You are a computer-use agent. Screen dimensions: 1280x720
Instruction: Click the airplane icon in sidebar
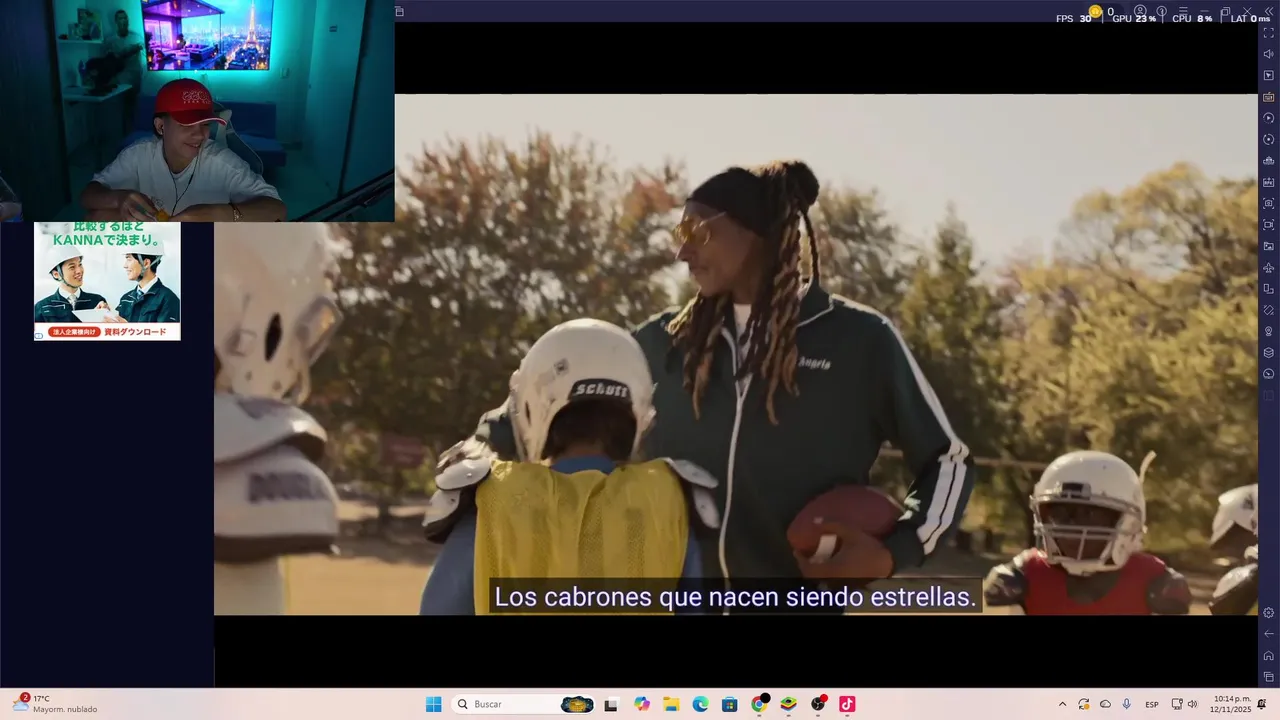click(x=1269, y=268)
